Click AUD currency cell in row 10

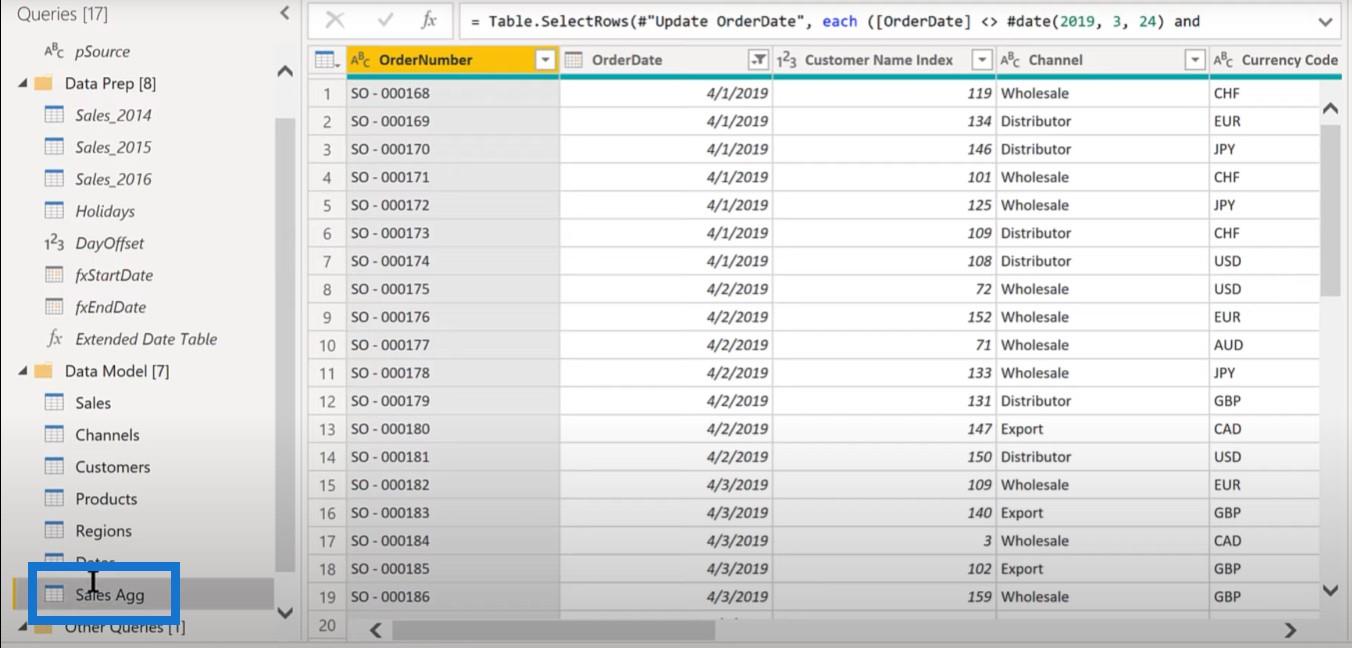1265,345
